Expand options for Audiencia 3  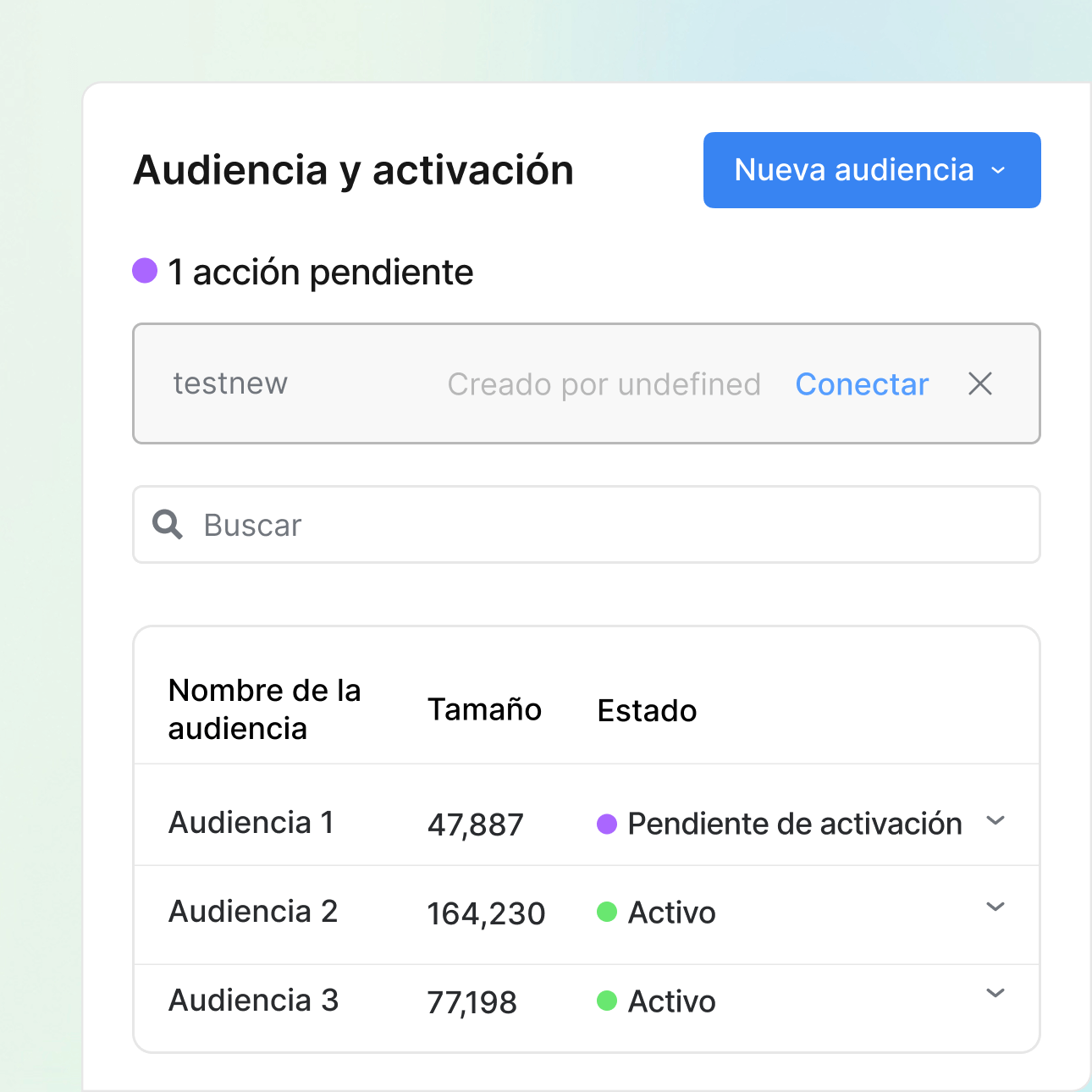(x=996, y=991)
